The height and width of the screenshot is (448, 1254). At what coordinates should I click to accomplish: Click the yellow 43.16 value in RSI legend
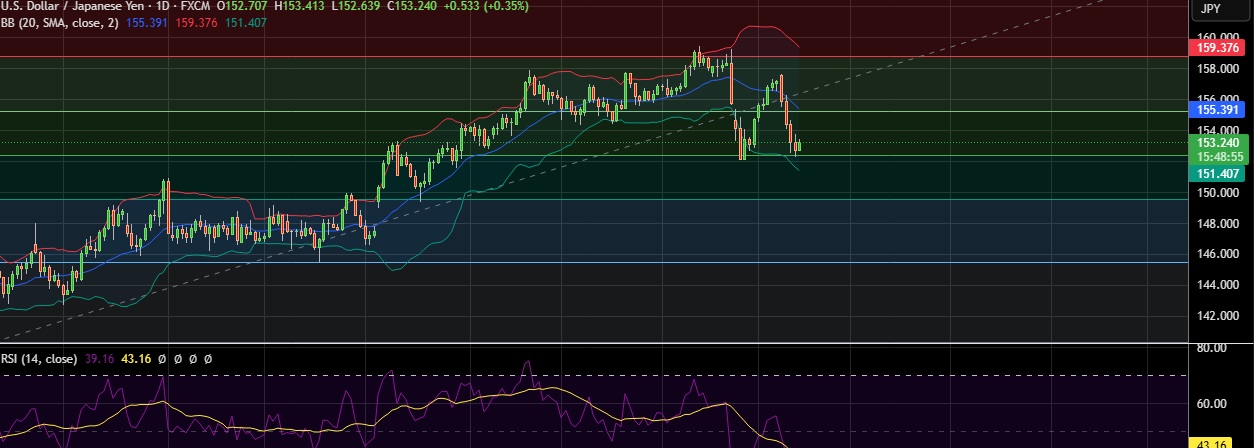138,358
